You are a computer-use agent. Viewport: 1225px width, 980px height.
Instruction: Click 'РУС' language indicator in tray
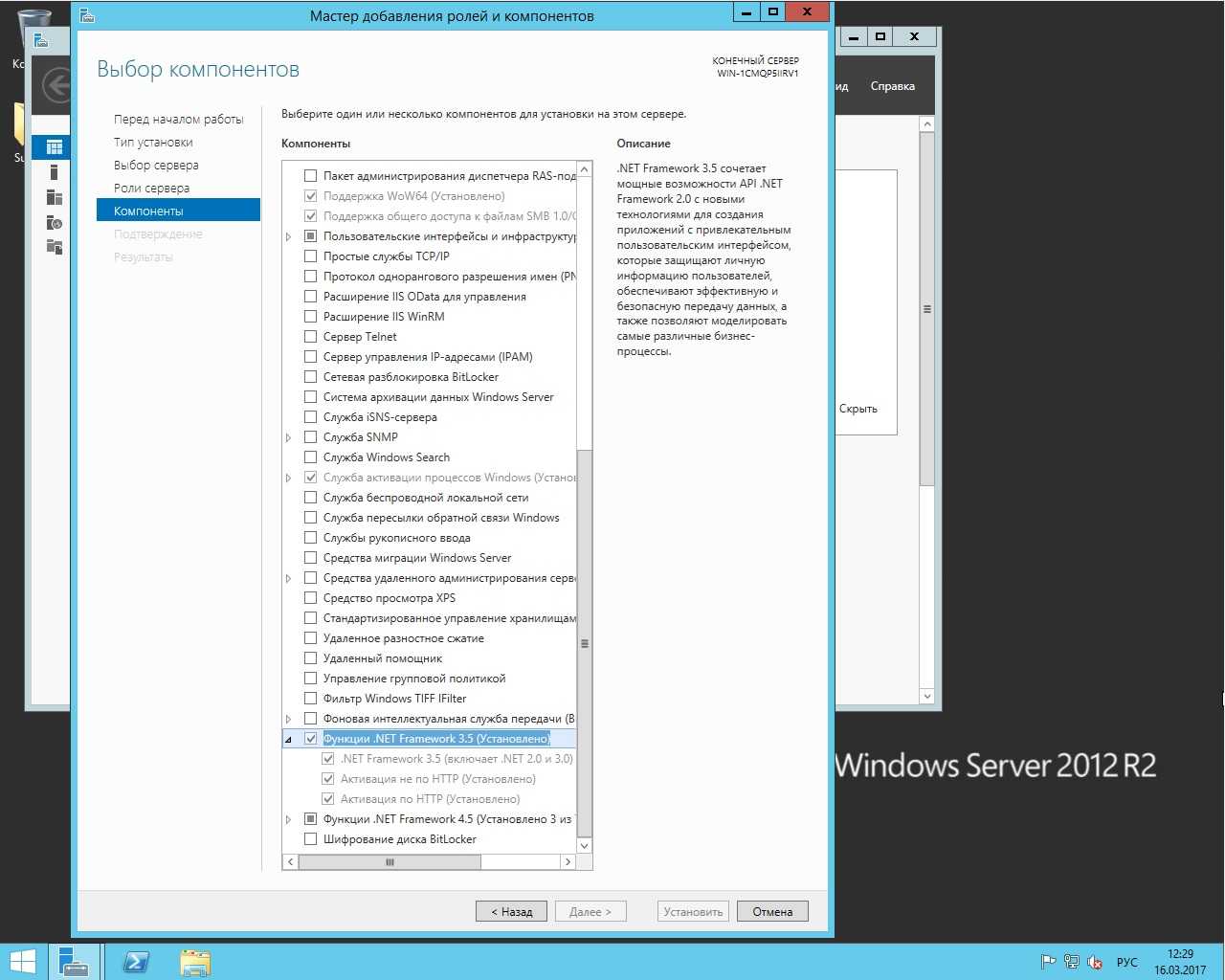click(1127, 962)
